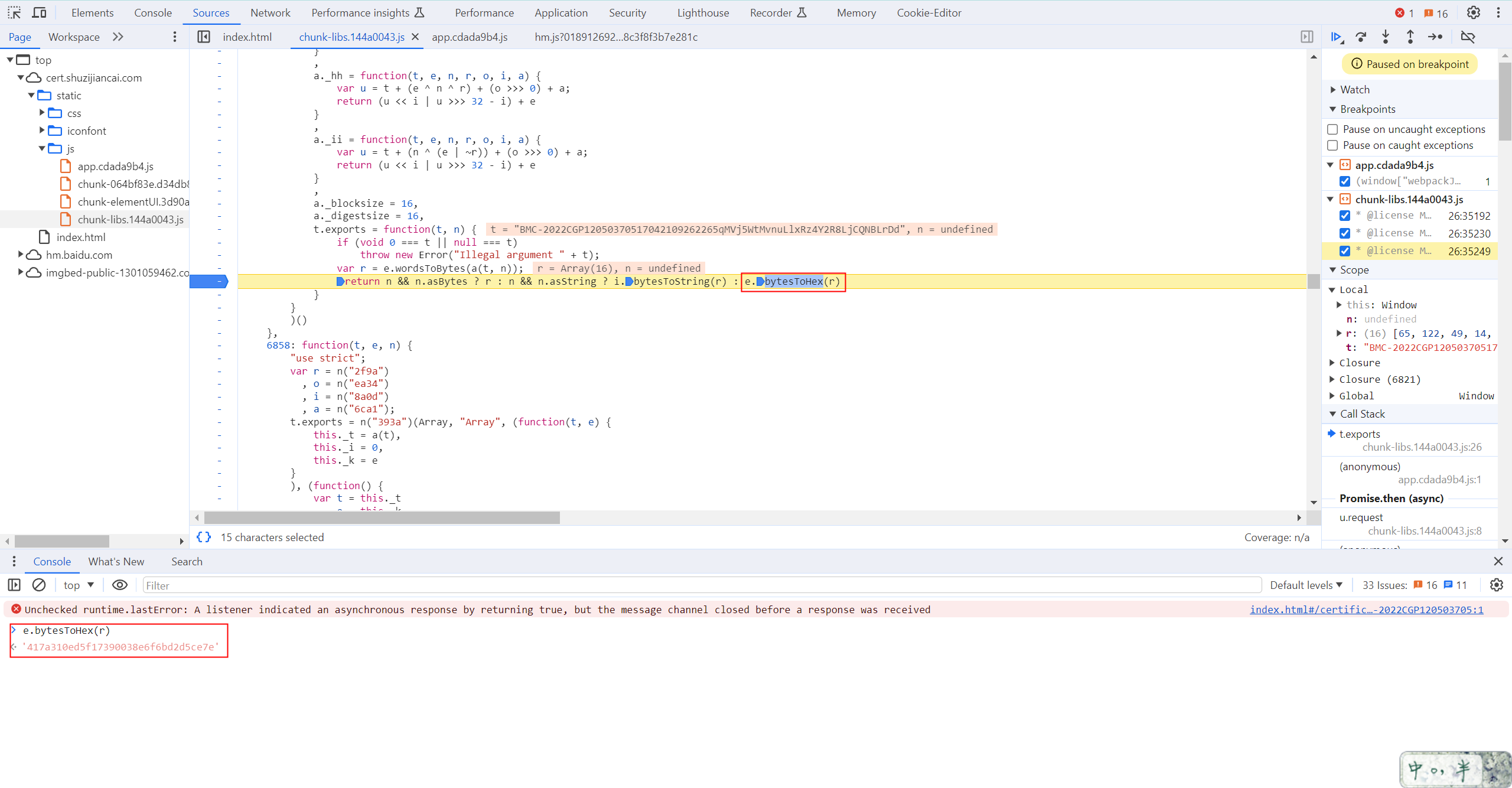This screenshot has height=788, width=1512.
Task: Enable Pause on caught exceptions
Action: pyautogui.click(x=1333, y=145)
